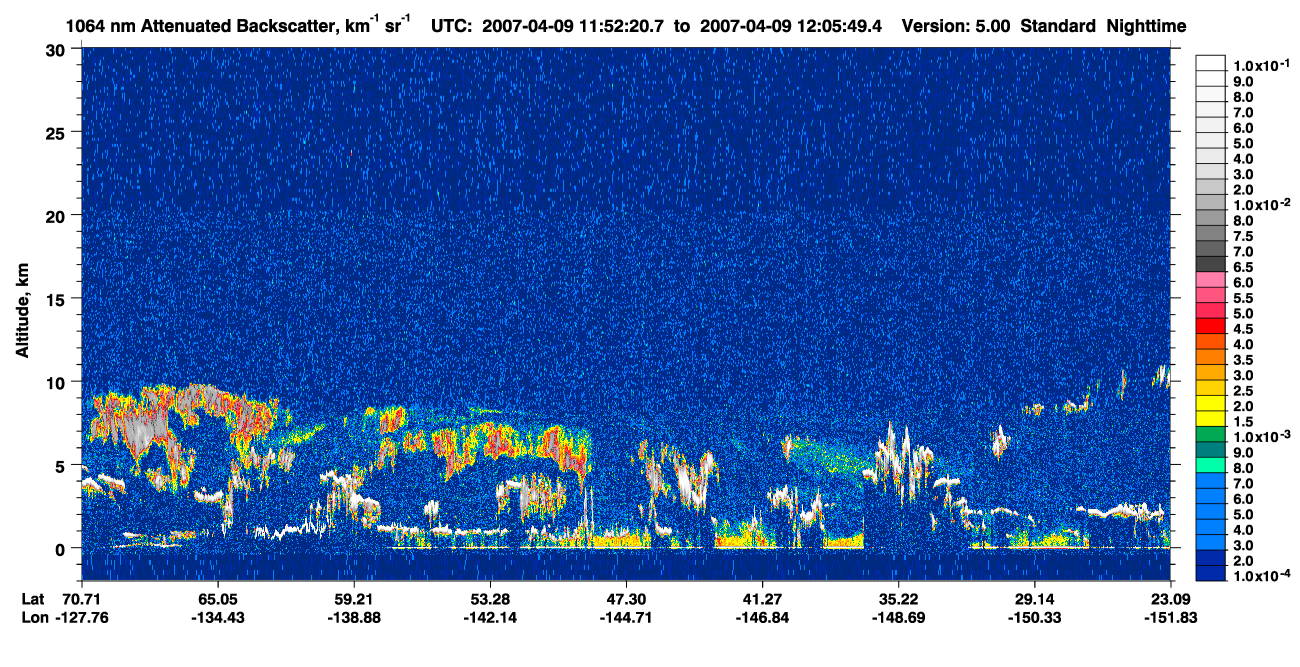
Task: Click the "Lon" row label
Action: tap(34, 617)
